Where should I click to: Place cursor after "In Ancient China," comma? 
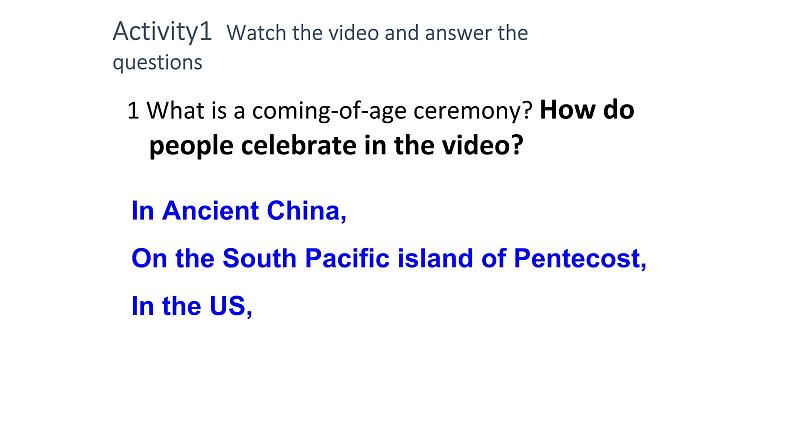click(347, 211)
